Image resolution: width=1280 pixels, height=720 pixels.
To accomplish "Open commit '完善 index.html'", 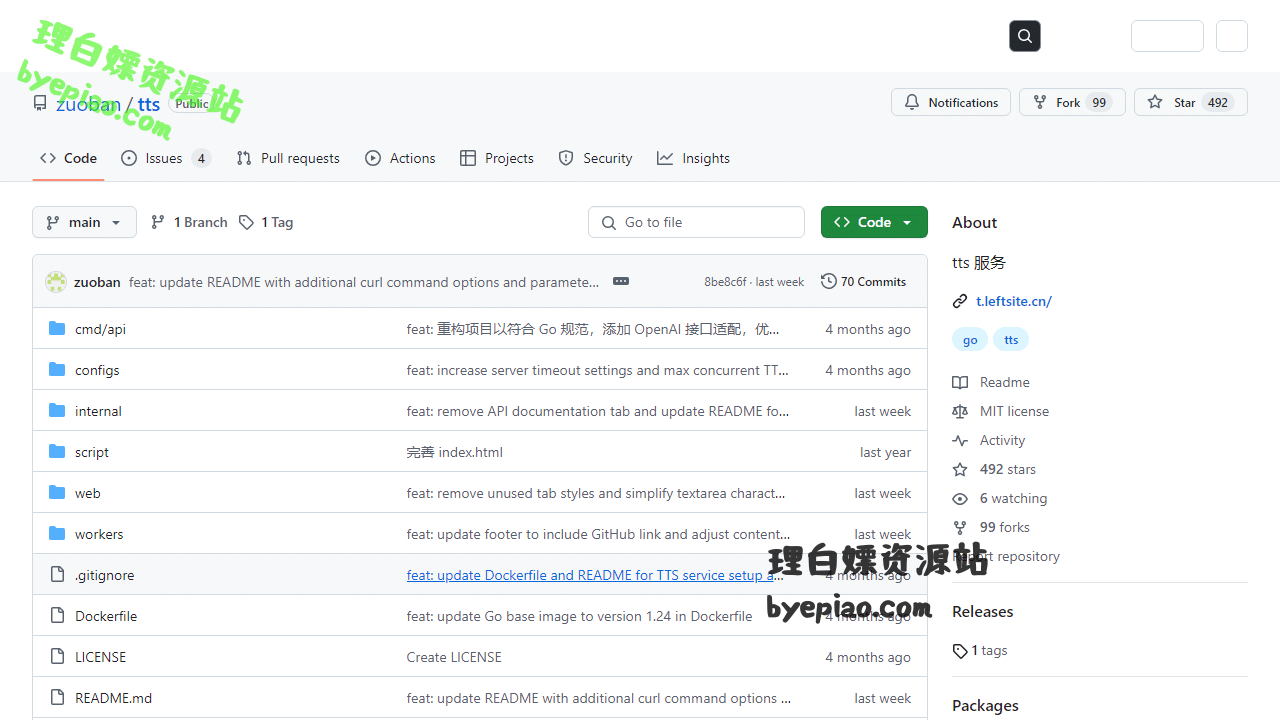I will click(x=455, y=452).
